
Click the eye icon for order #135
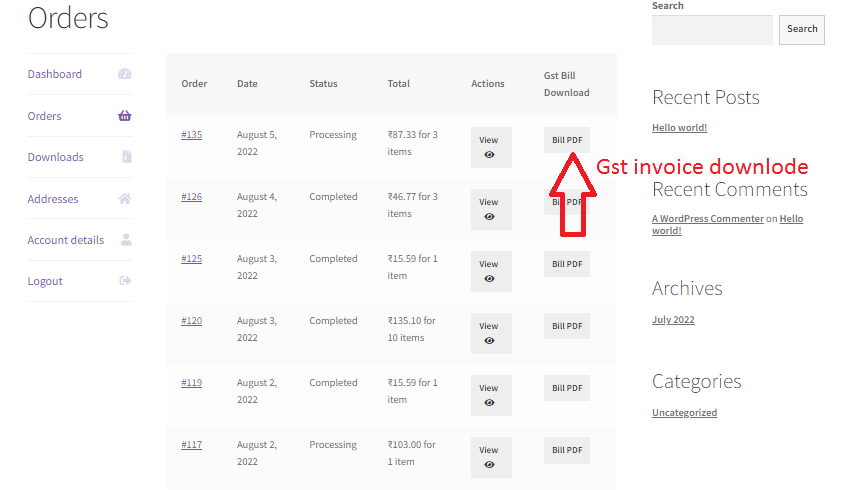click(x=489, y=155)
